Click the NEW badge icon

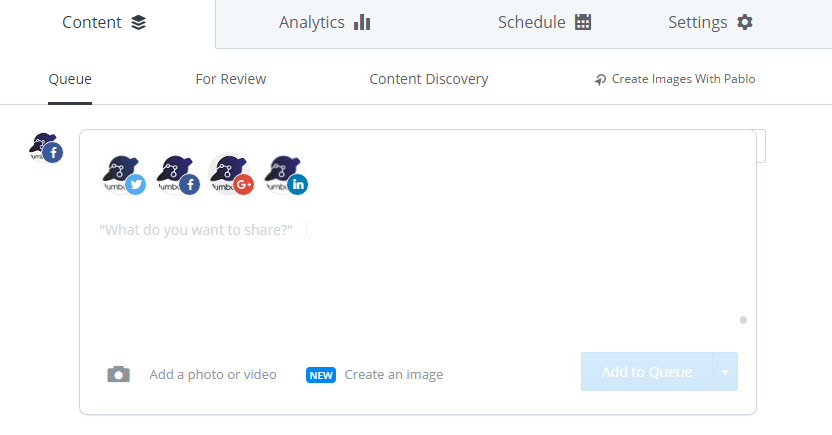click(x=321, y=375)
